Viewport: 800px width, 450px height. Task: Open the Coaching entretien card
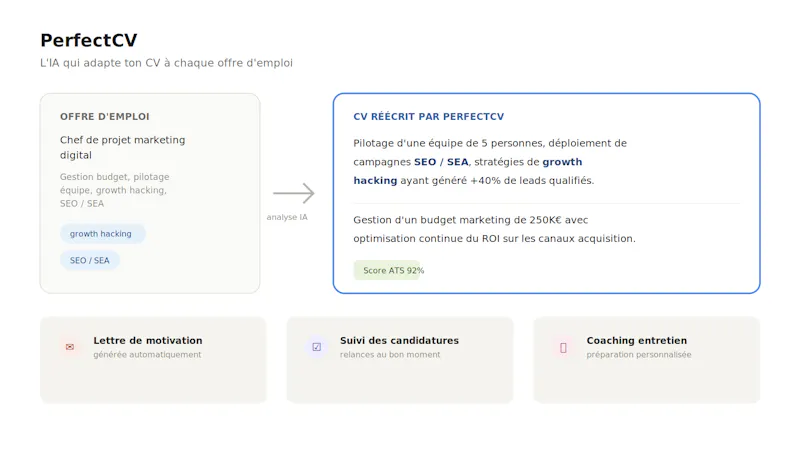coord(646,360)
